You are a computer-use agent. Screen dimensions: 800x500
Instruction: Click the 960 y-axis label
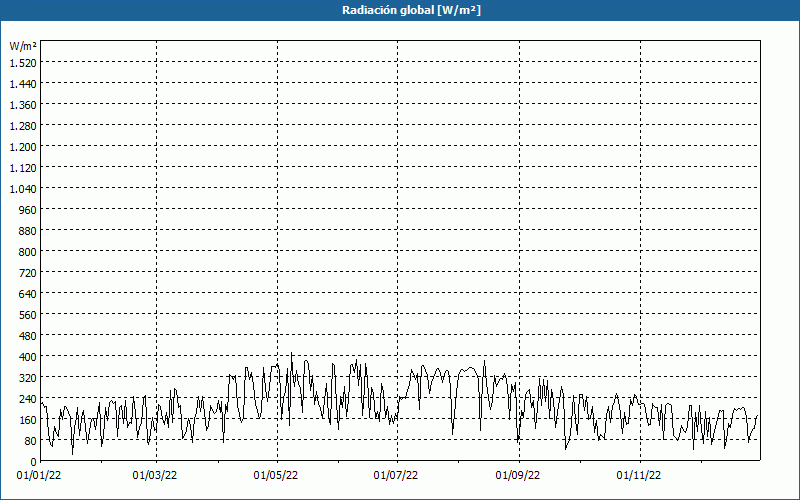coord(28,210)
